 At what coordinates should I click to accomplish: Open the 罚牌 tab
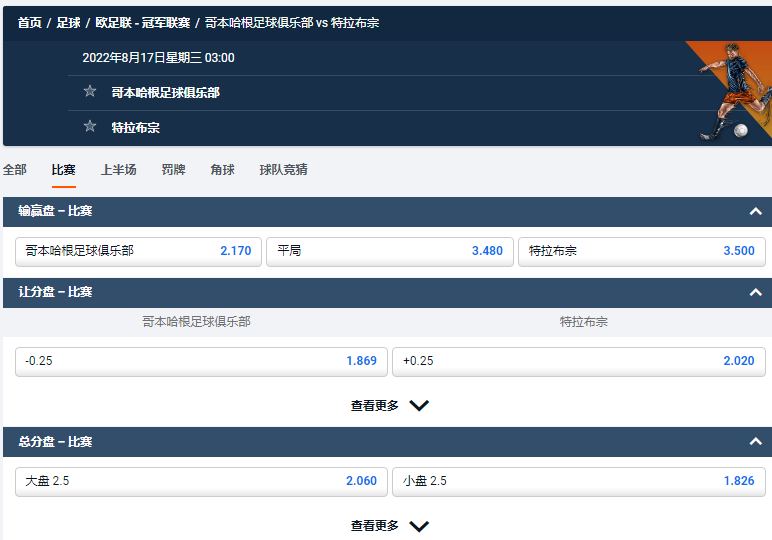[173, 170]
